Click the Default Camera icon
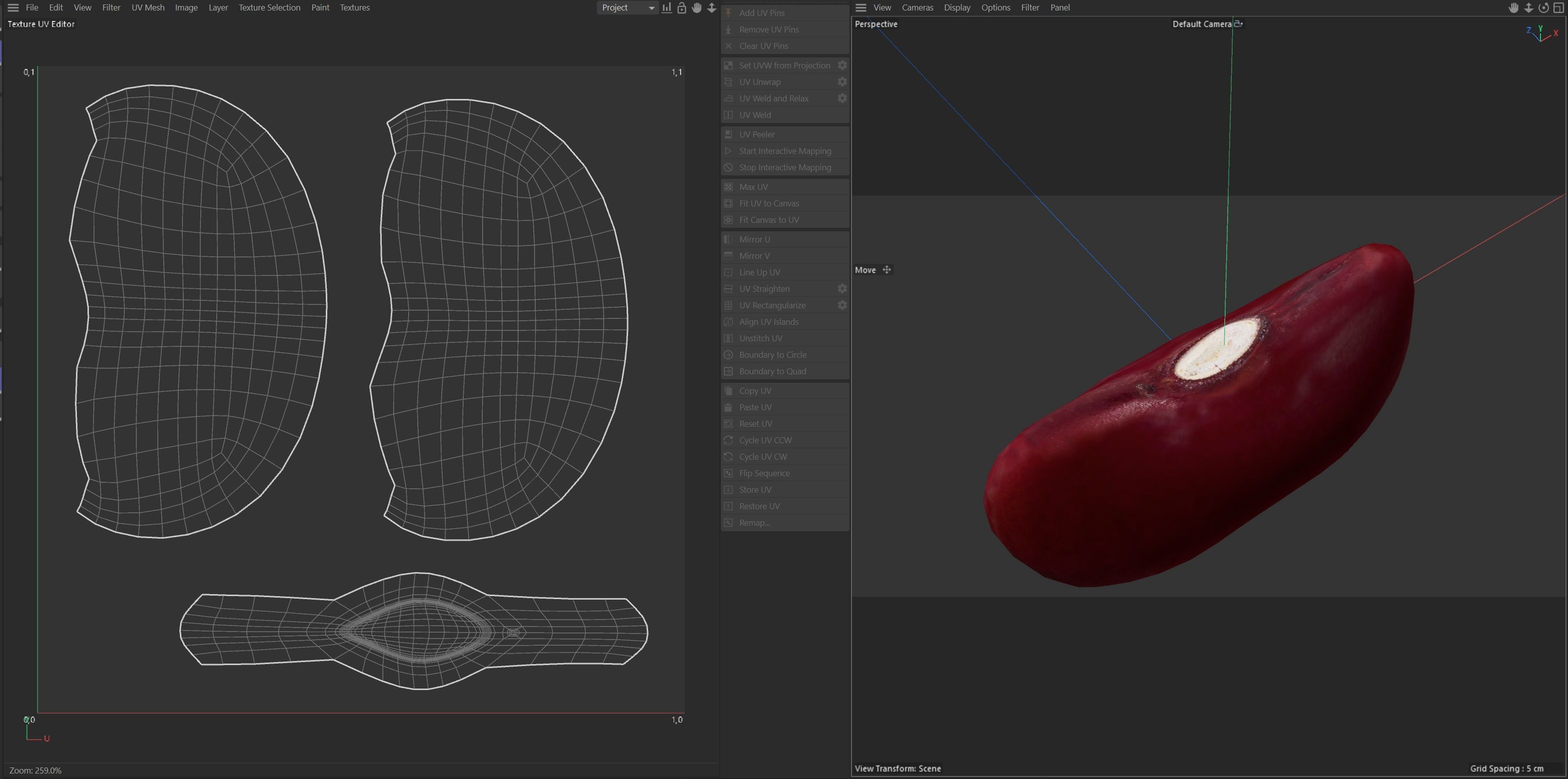1568x779 pixels. coord(1238,24)
